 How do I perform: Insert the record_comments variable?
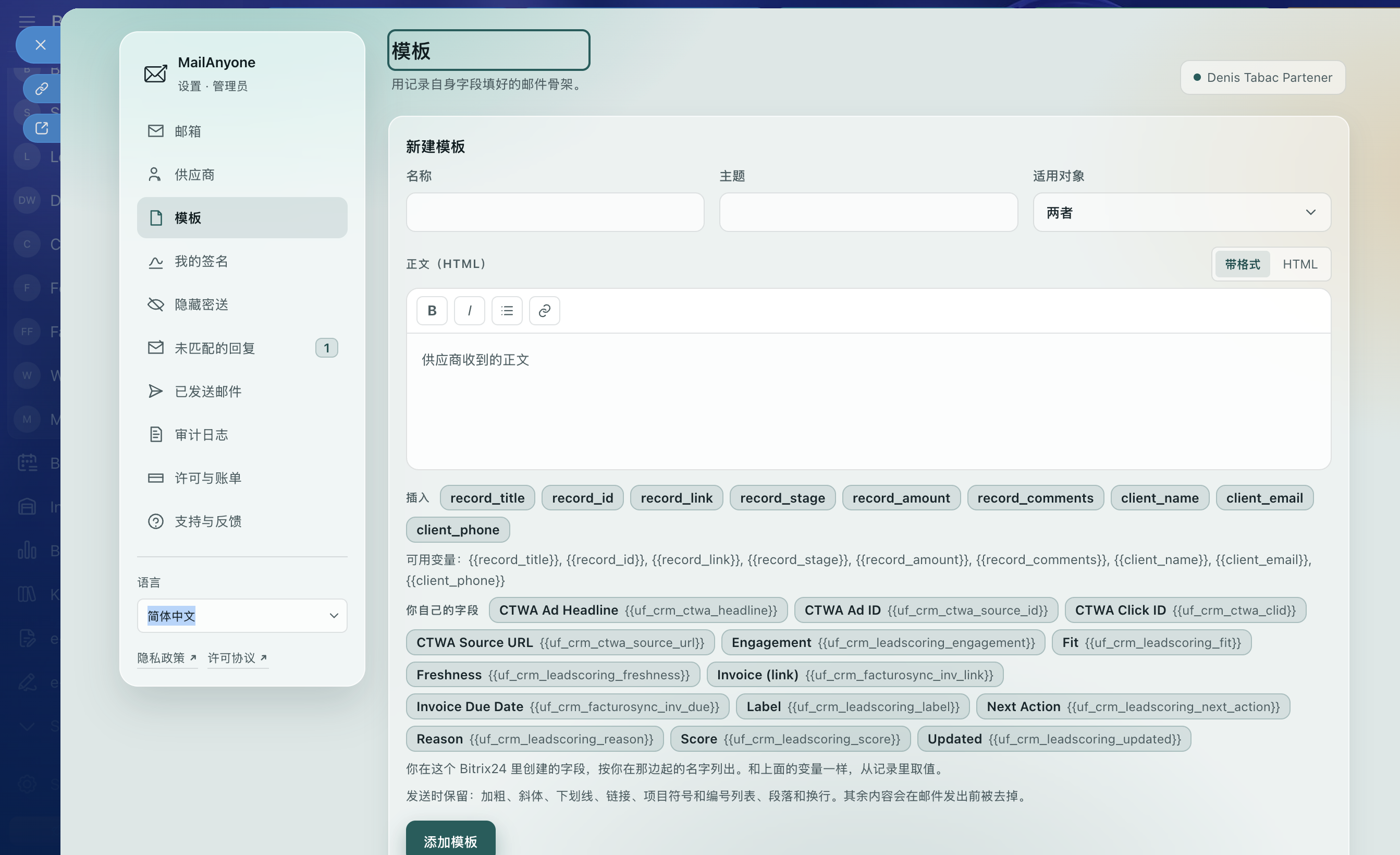click(1035, 497)
